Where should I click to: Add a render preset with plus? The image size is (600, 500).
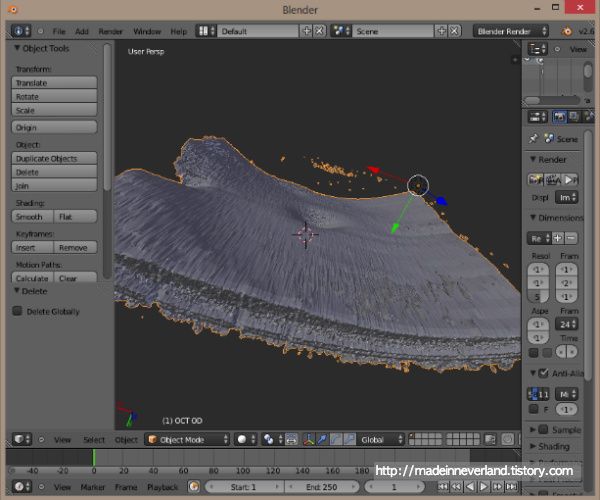pos(558,238)
